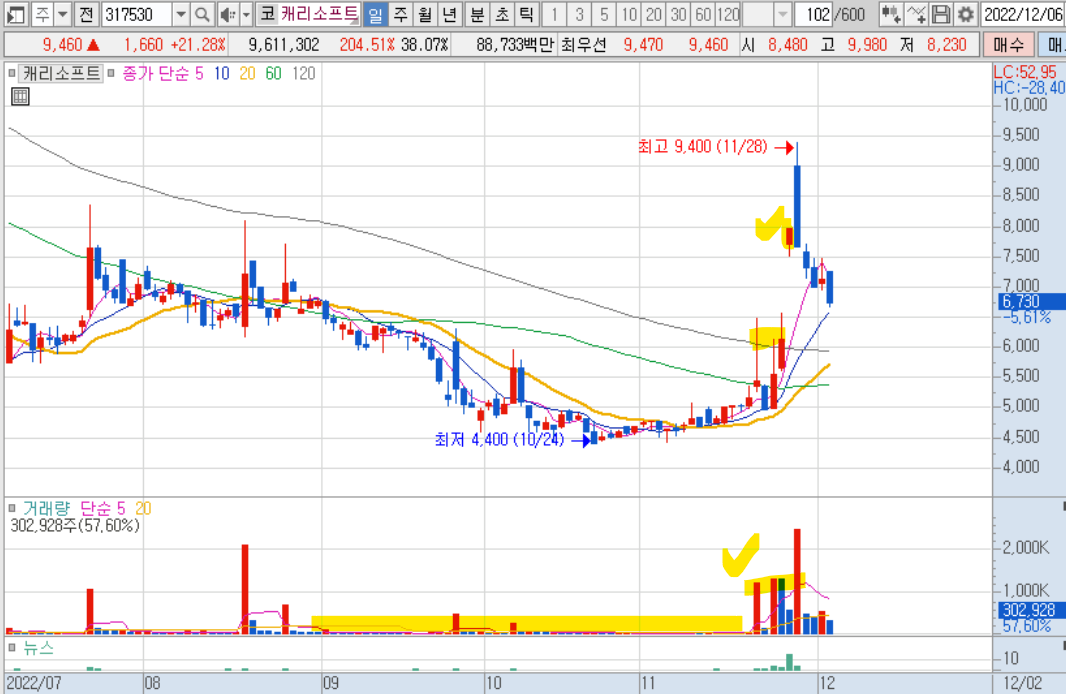1066x694 pixels.
Task: Select interval 120 button
Action: click(728, 14)
